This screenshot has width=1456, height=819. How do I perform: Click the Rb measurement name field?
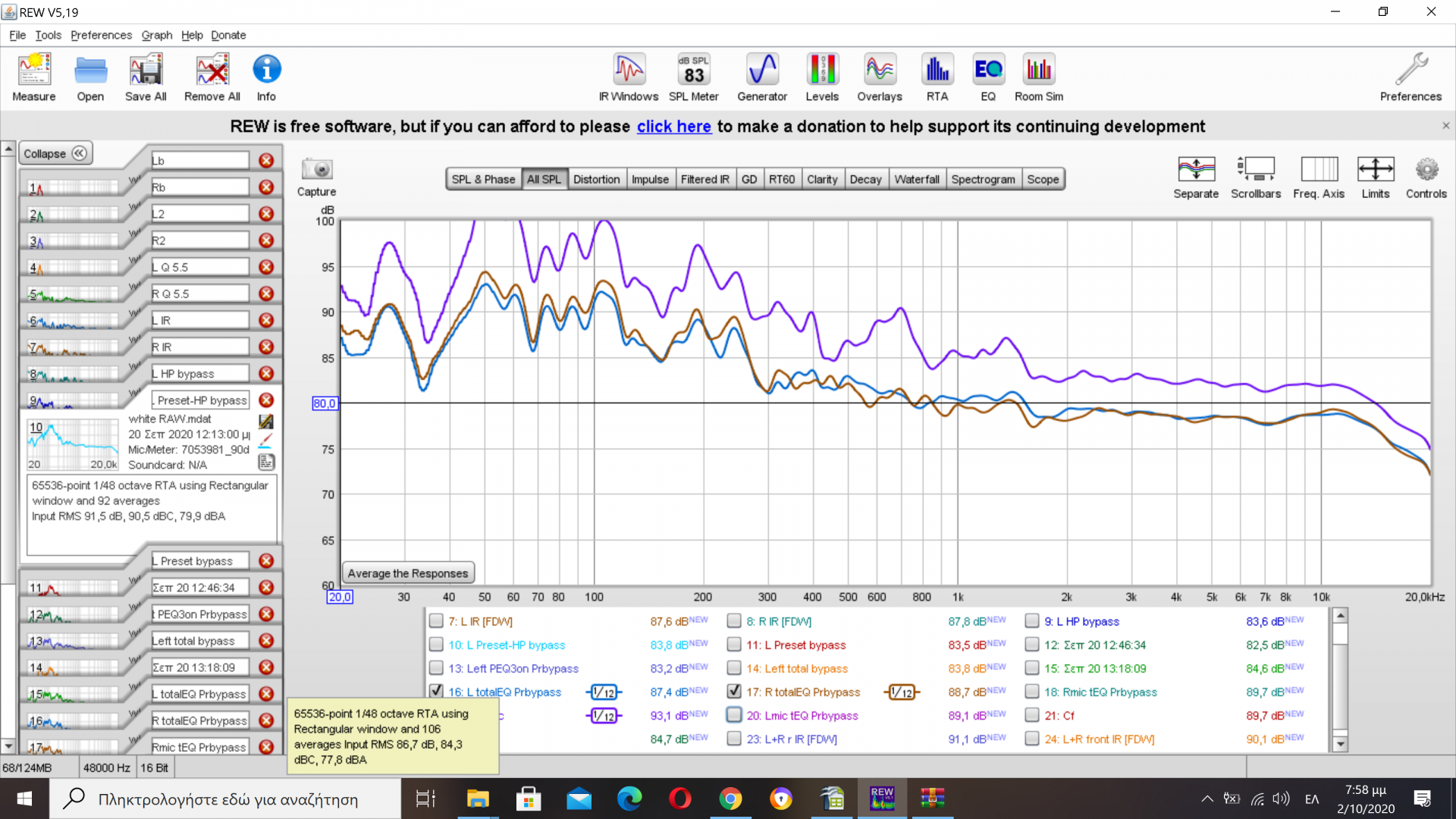pos(199,187)
